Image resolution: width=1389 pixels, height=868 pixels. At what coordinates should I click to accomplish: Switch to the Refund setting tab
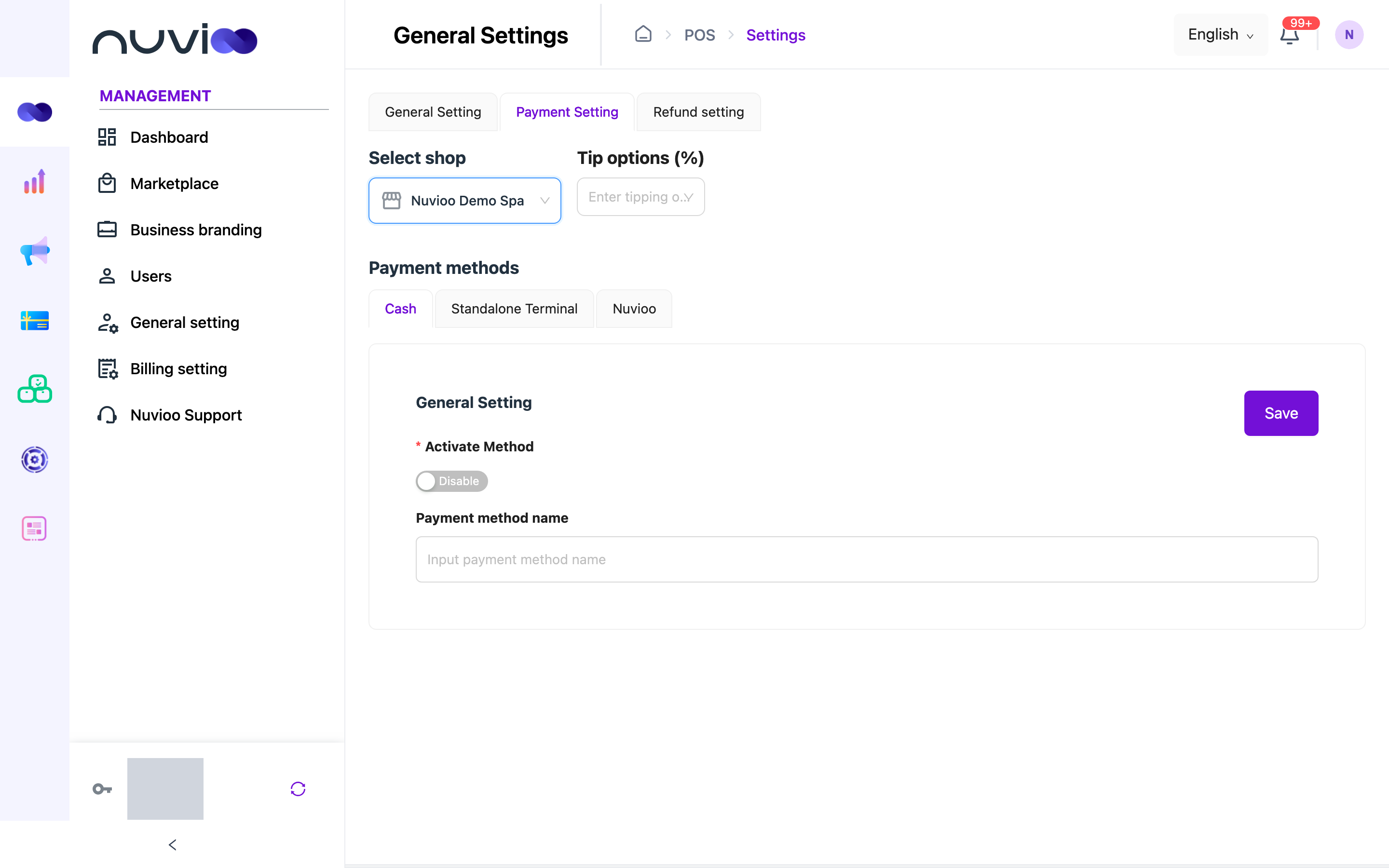click(698, 112)
